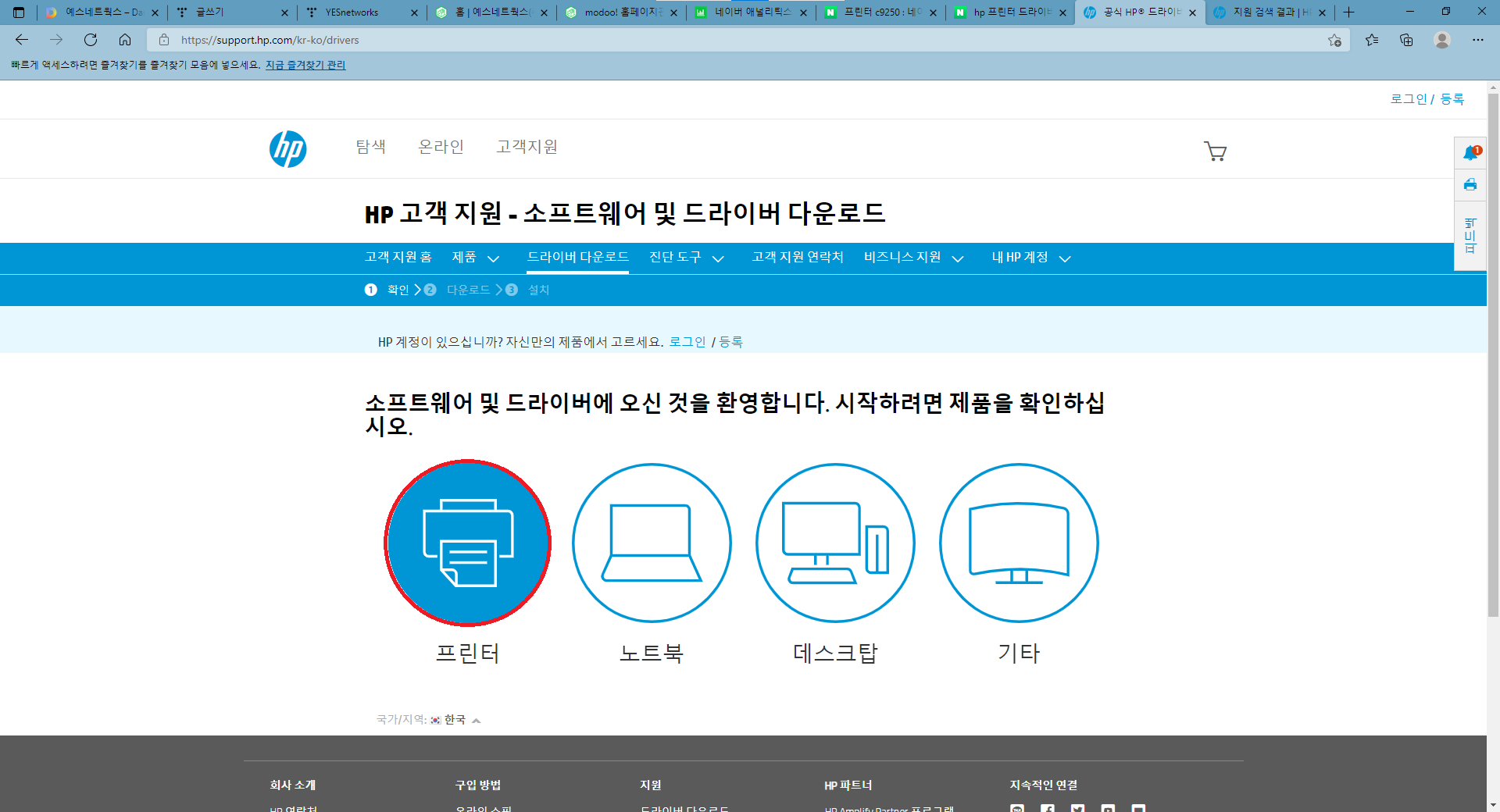Open the 고객지원 menu in the header
Image resolution: width=1500 pixels, height=812 pixels.
[x=527, y=147]
